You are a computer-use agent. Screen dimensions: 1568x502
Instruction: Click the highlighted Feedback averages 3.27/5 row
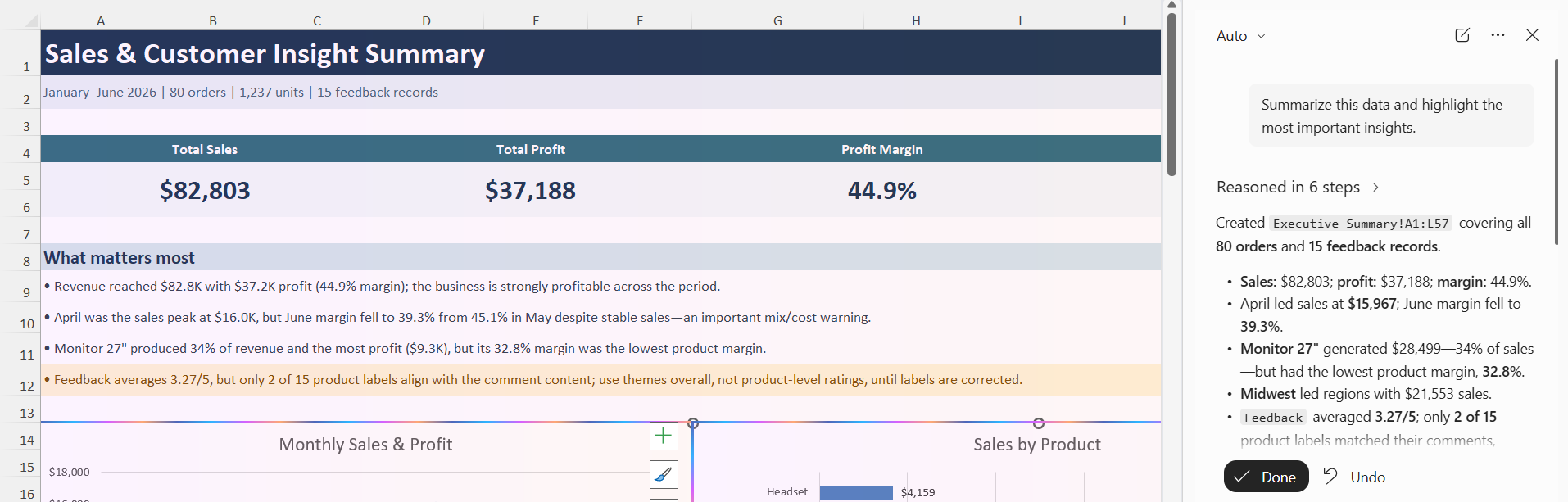click(x=600, y=380)
